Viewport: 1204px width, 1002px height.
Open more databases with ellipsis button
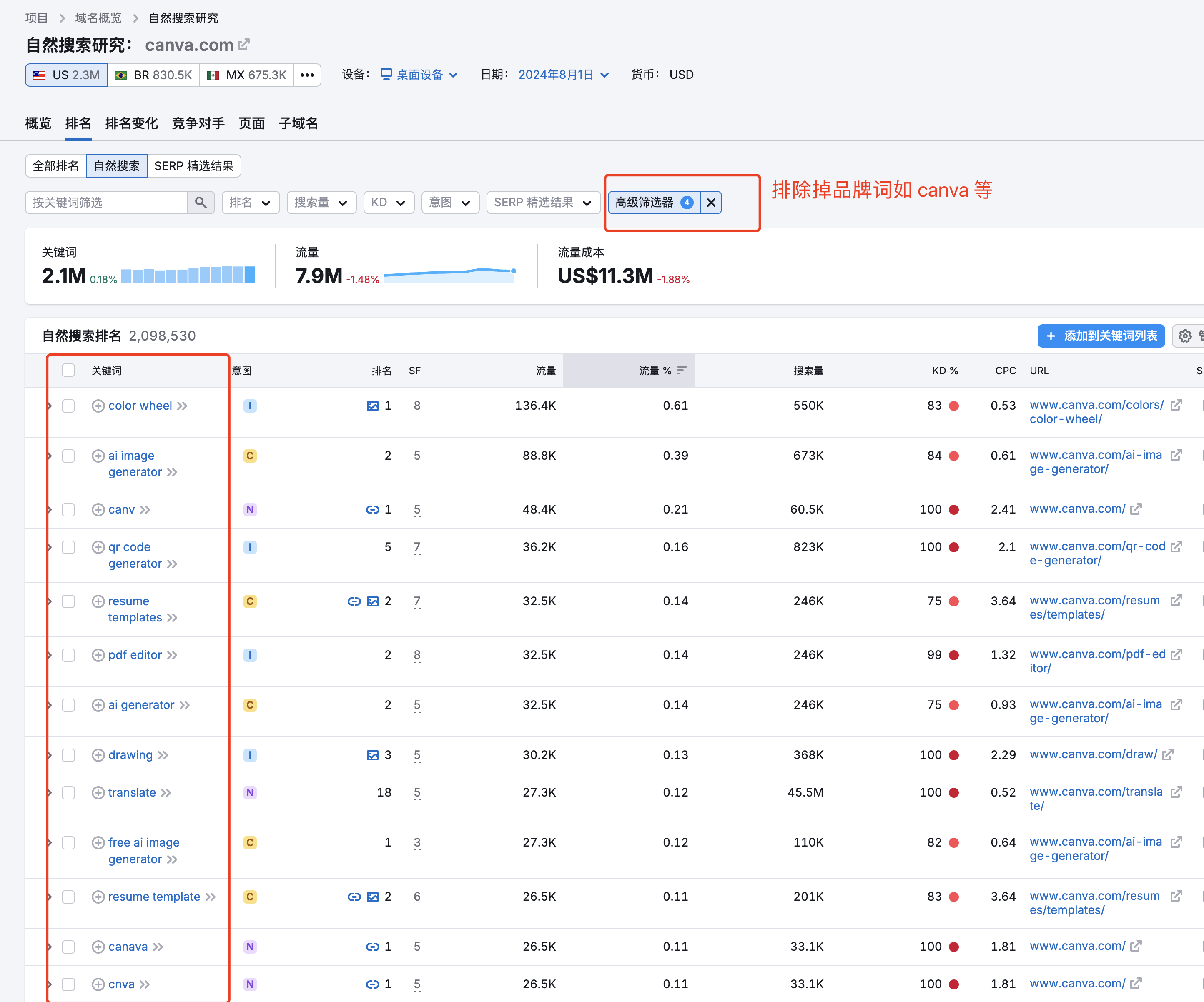pyautogui.click(x=307, y=75)
